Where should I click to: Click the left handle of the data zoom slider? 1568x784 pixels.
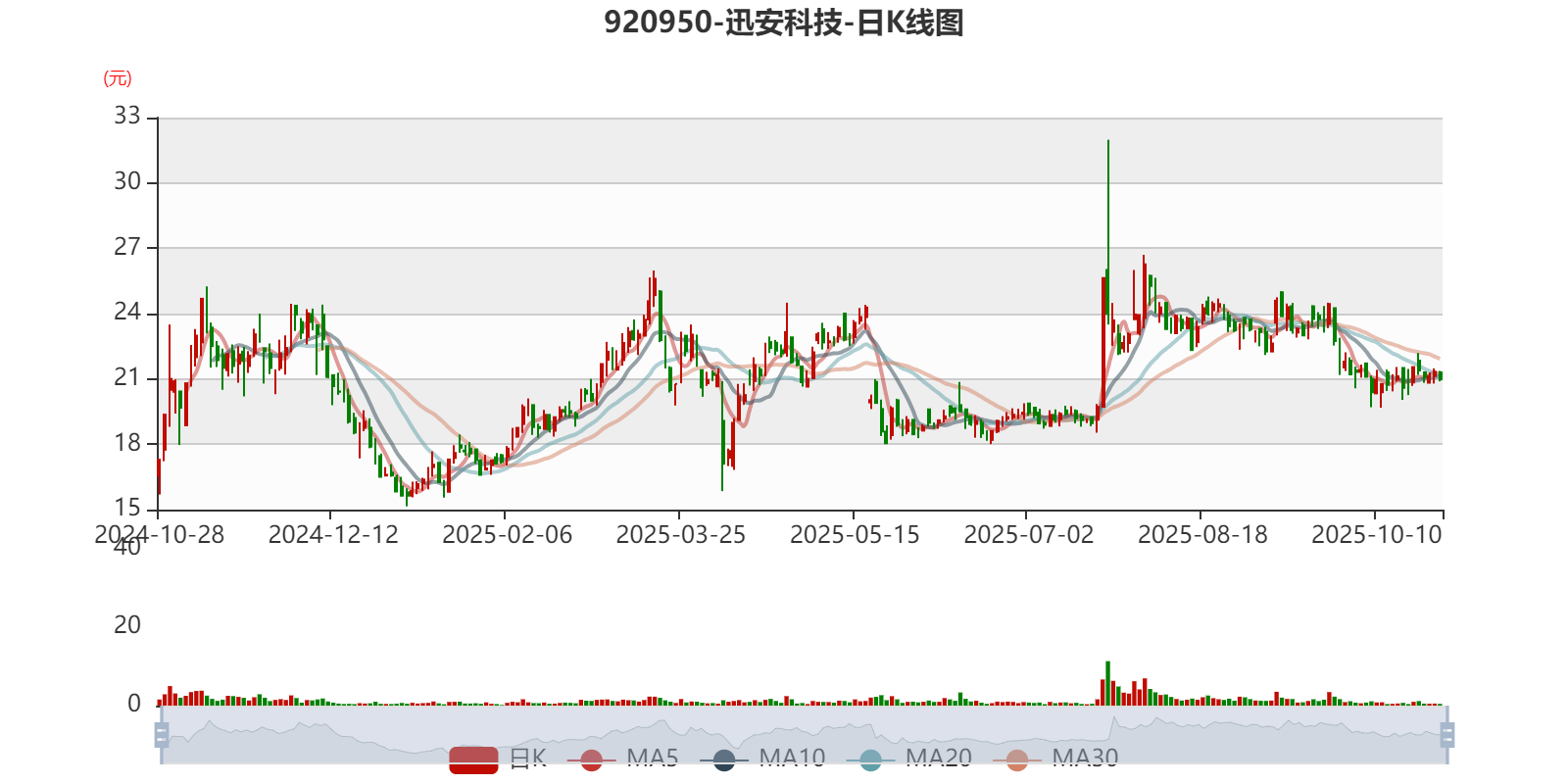[162, 734]
